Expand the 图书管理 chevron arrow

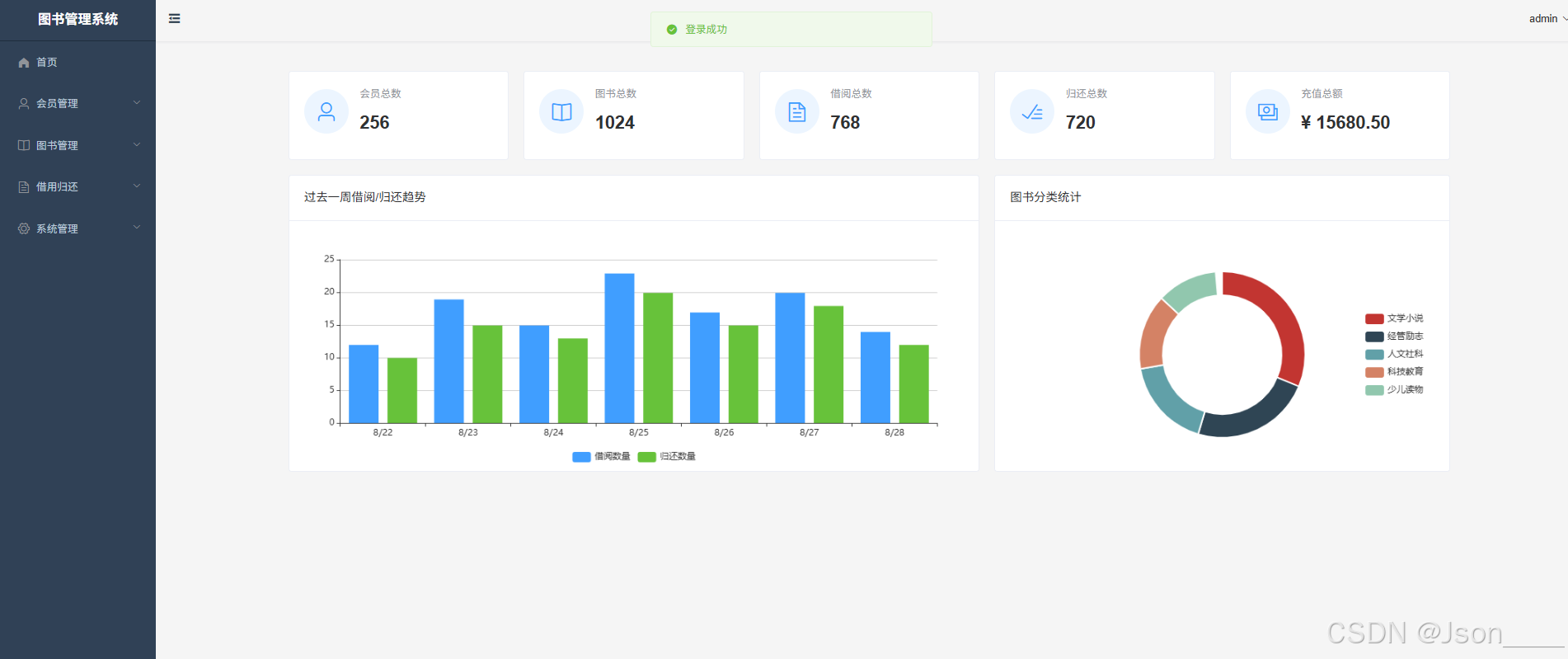click(137, 144)
